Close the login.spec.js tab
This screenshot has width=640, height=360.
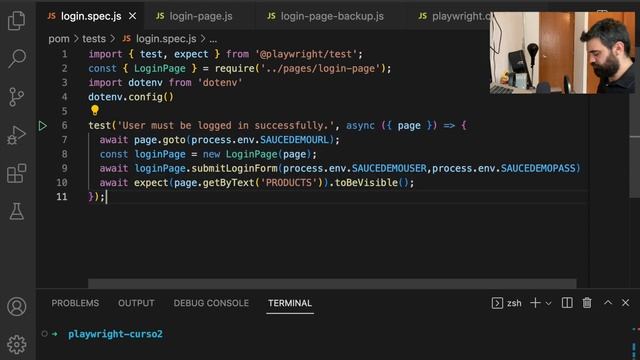click(133, 16)
